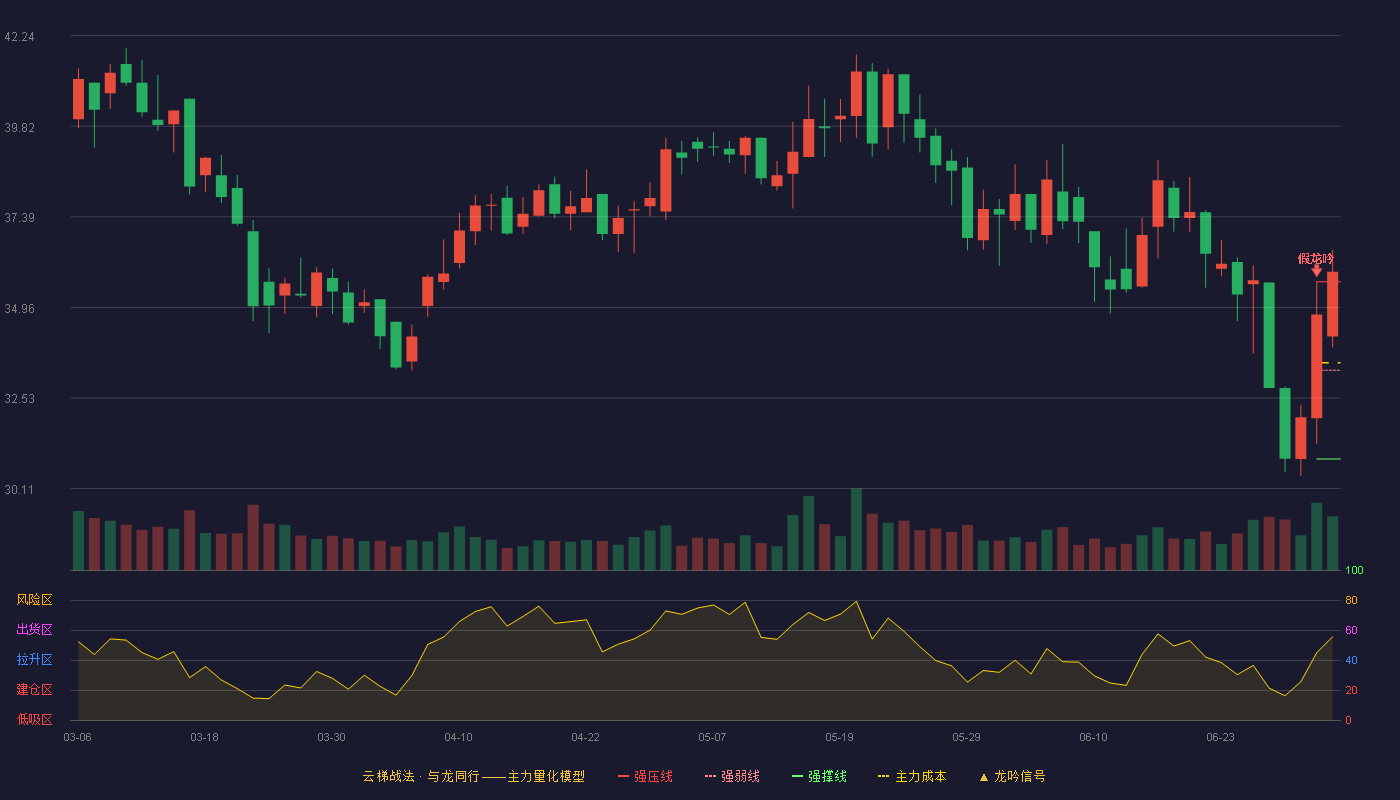
Task: Click the 04-10 date label
Action: click(x=458, y=737)
